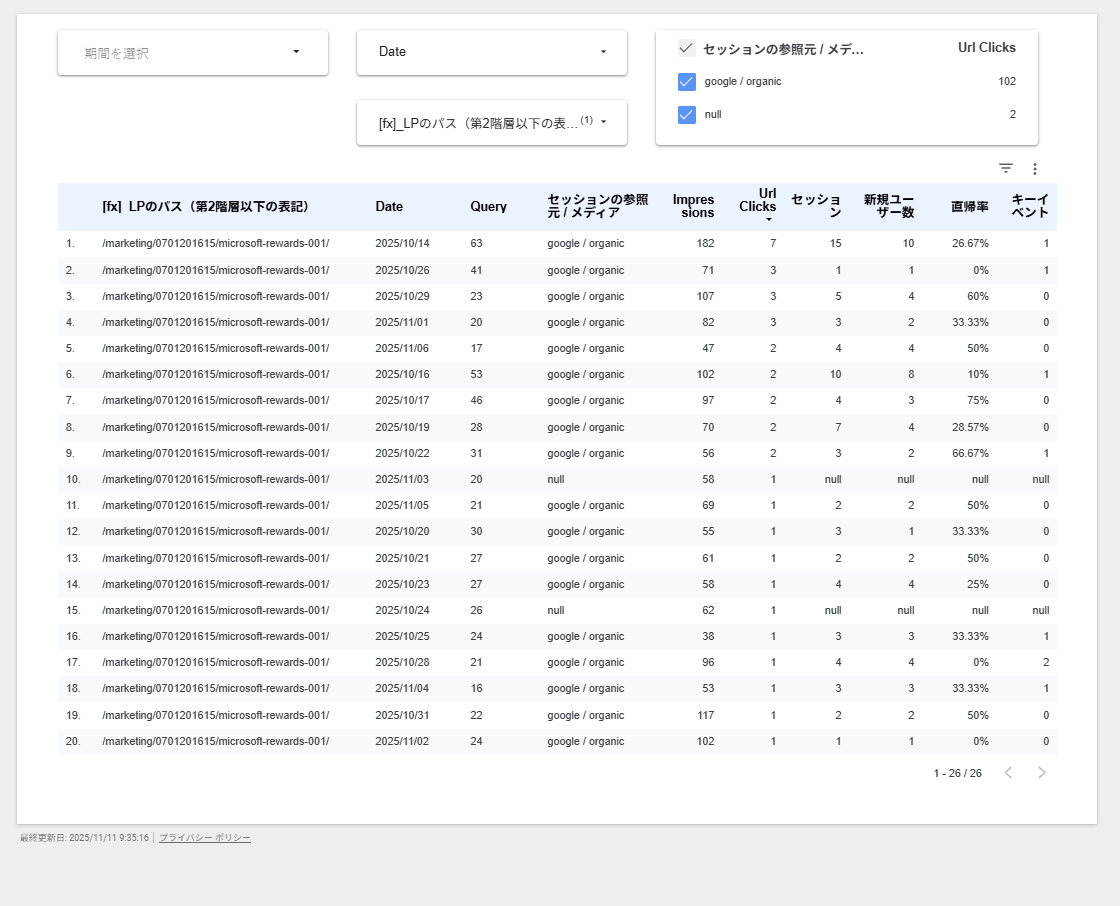The height and width of the screenshot is (906, 1120).
Task: Uncheck the null source checkbox
Action: pos(687,115)
